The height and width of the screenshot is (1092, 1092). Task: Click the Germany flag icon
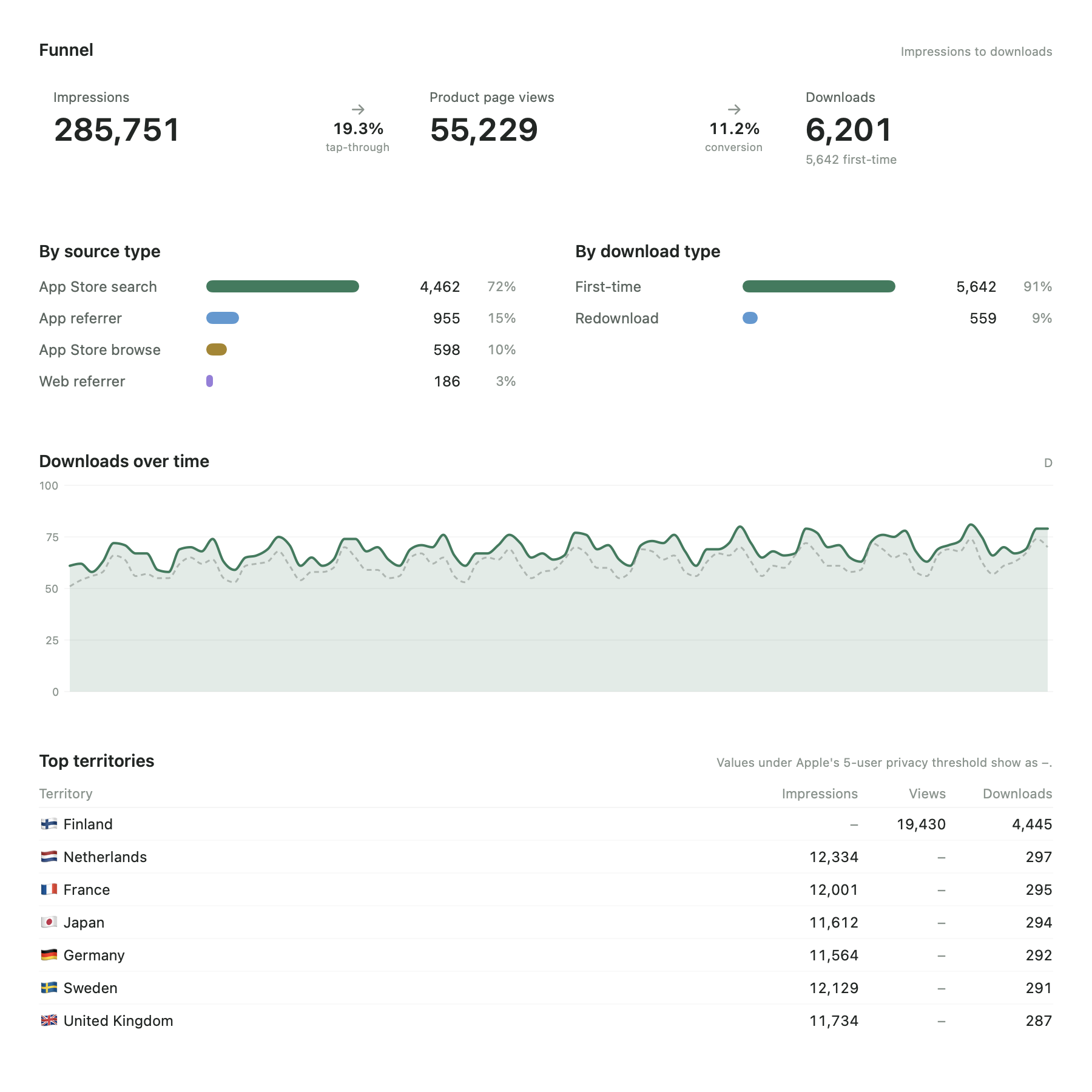49,955
